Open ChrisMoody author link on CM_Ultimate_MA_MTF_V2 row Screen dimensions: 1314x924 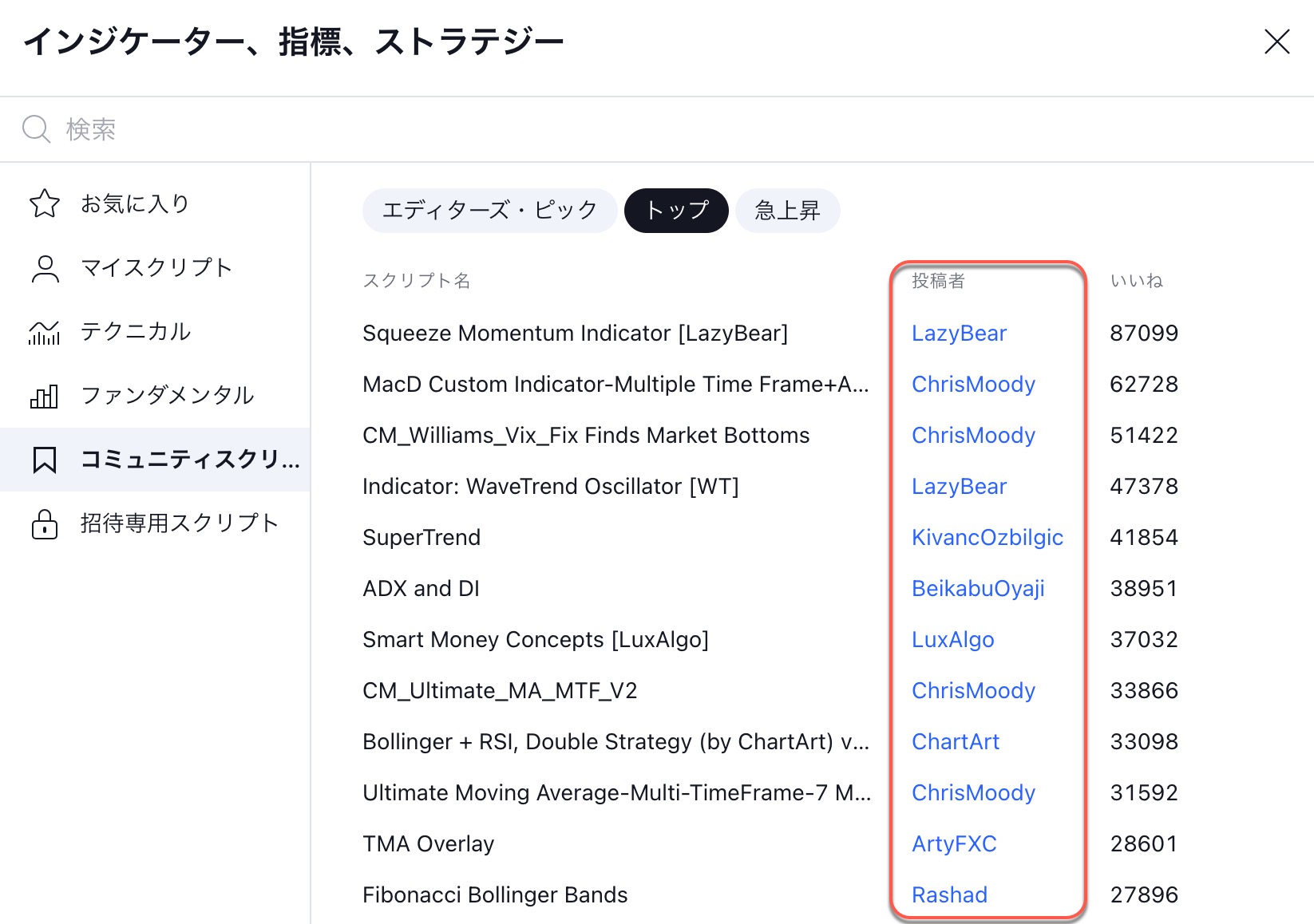pyautogui.click(x=973, y=691)
